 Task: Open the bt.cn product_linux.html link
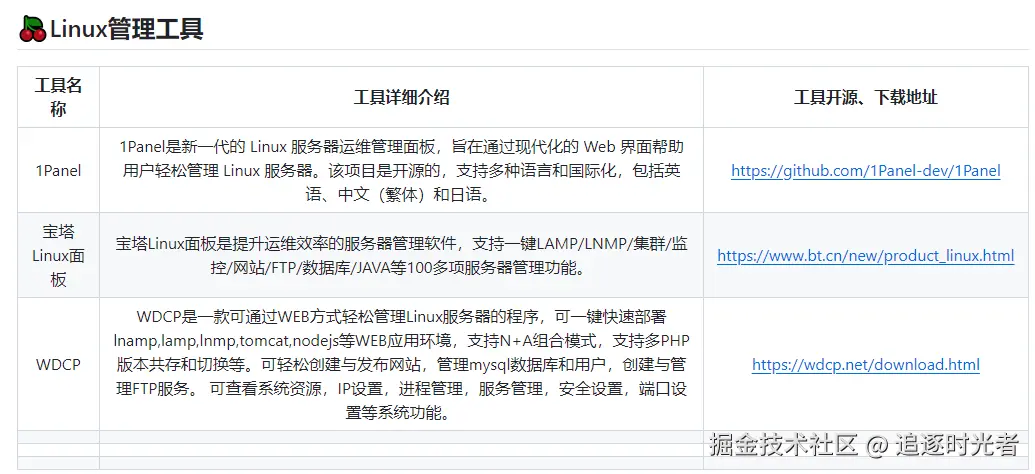[865, 255]
